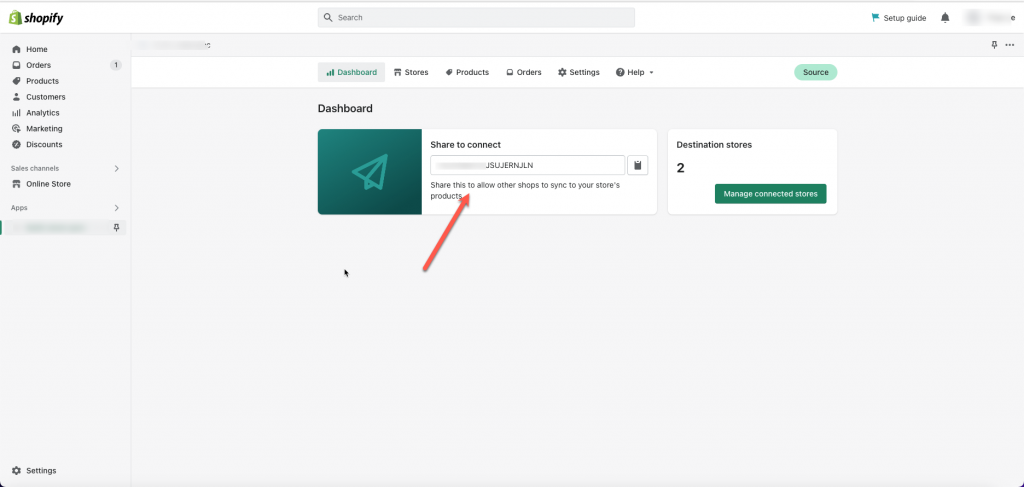Open the Analytics section

point(42,113)
